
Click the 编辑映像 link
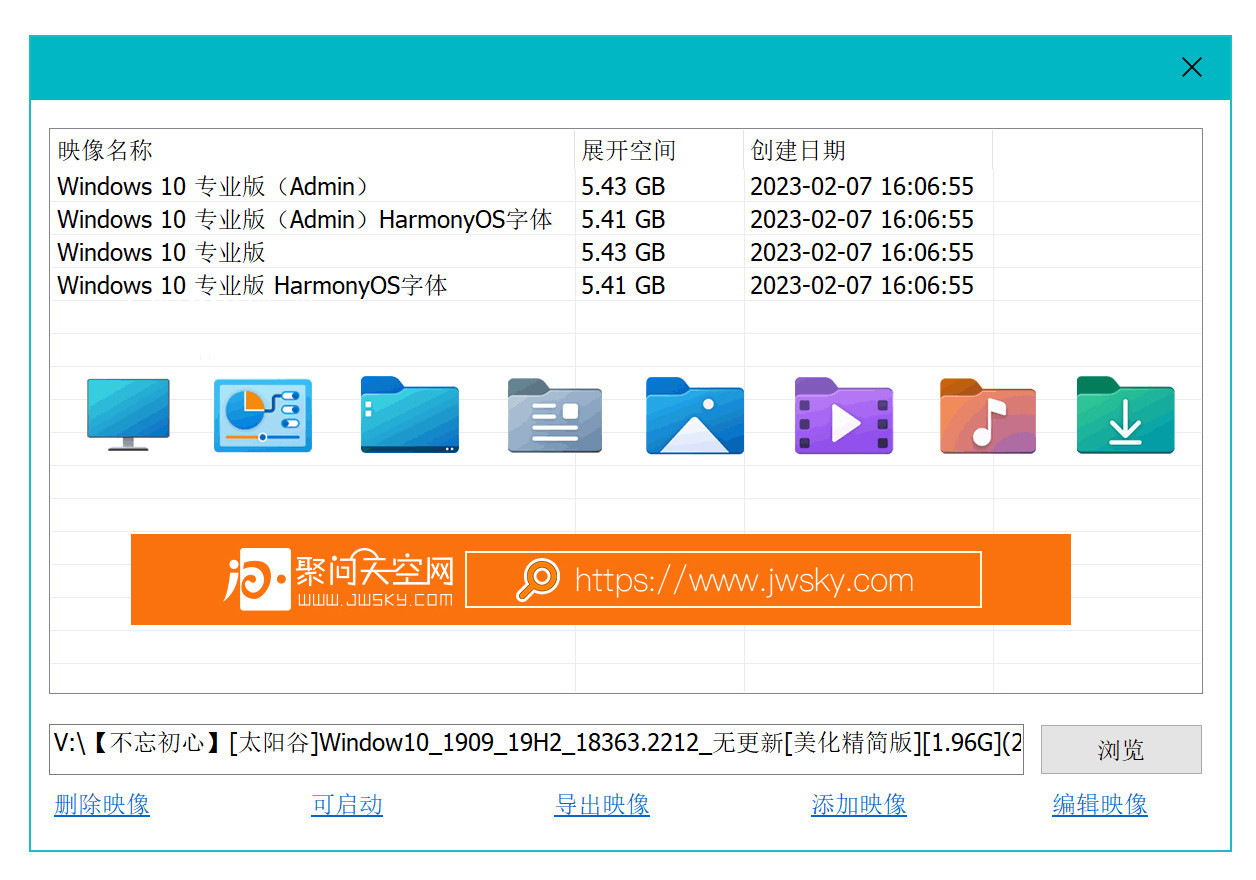tap(1100, 805)
